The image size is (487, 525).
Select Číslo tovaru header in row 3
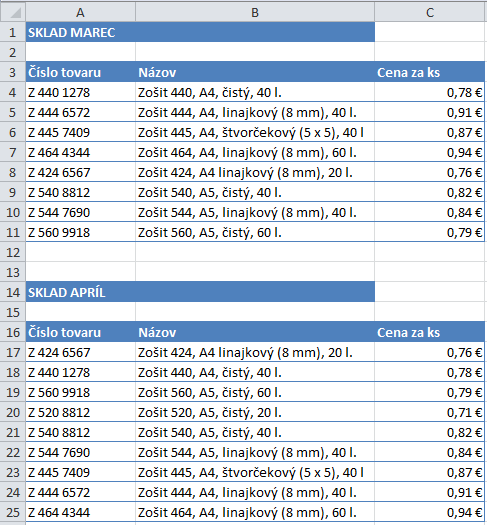tap(81, 72)
